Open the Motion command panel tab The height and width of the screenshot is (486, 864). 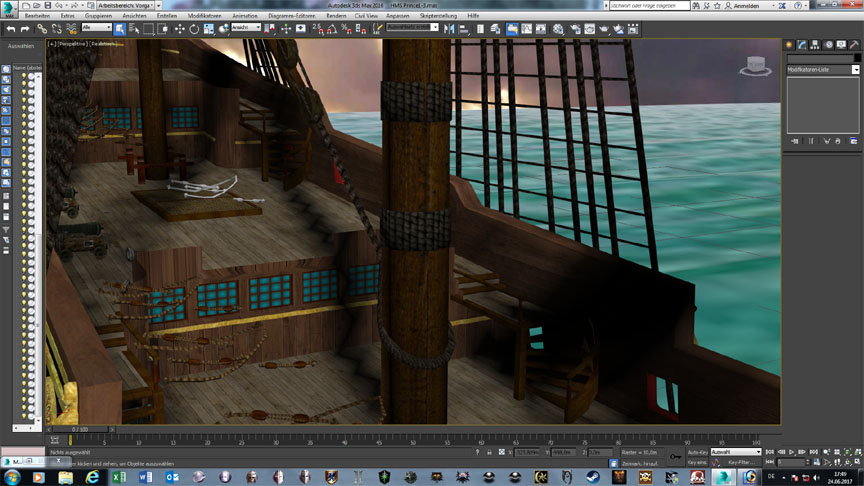(x=828, y=45)
